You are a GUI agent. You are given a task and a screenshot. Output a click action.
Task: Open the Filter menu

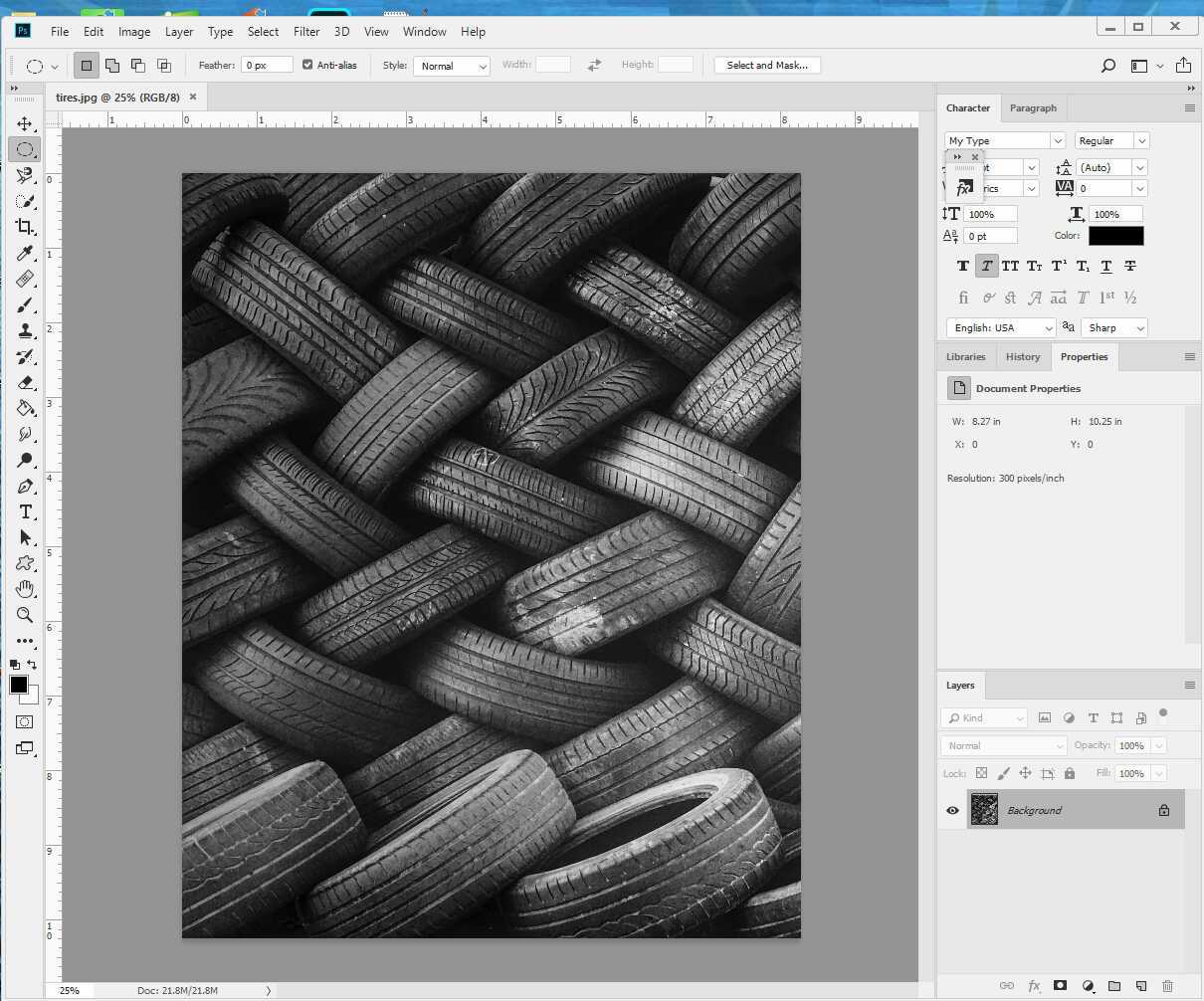(305, 31)
